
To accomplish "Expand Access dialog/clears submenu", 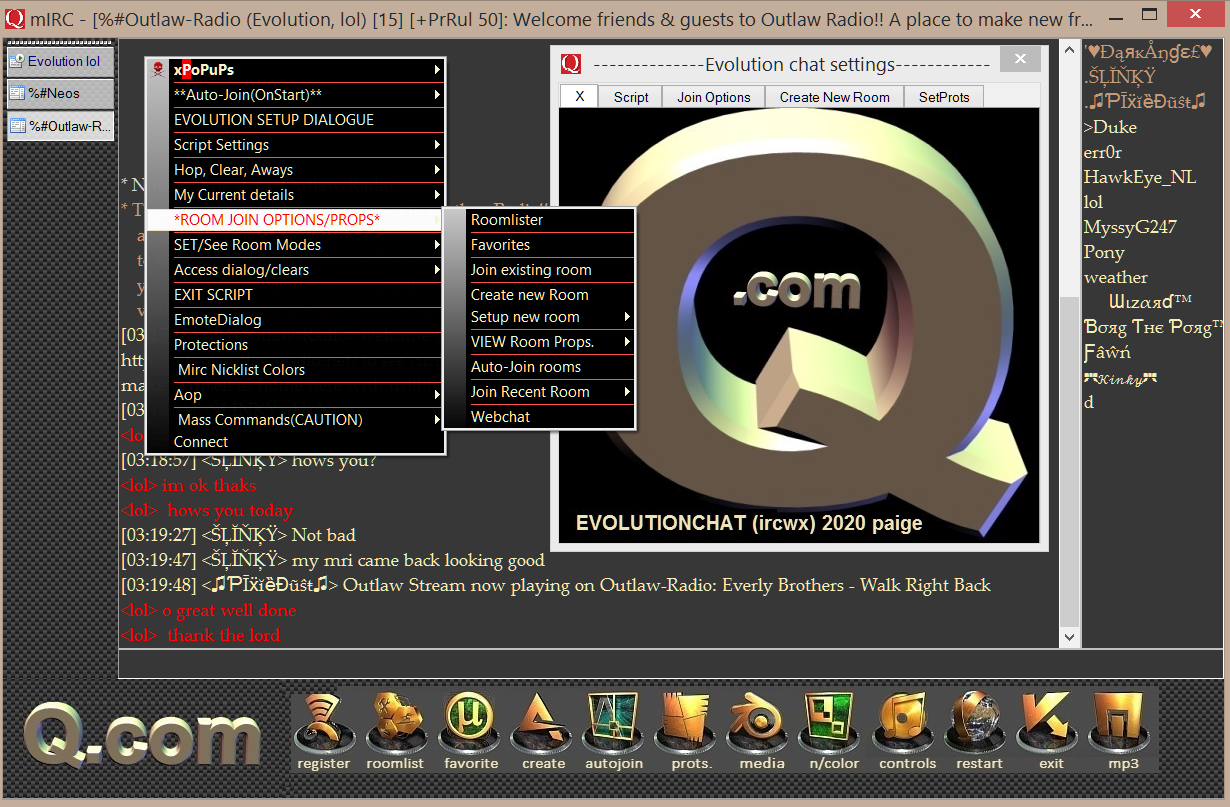I will (x=437, y=270).
